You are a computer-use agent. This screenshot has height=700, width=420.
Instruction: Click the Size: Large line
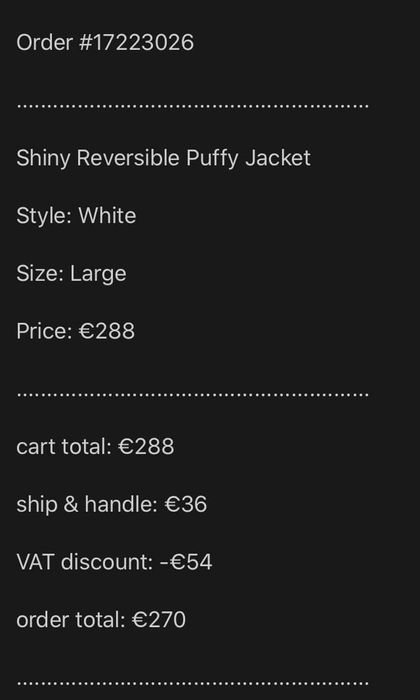click(71, 274)
